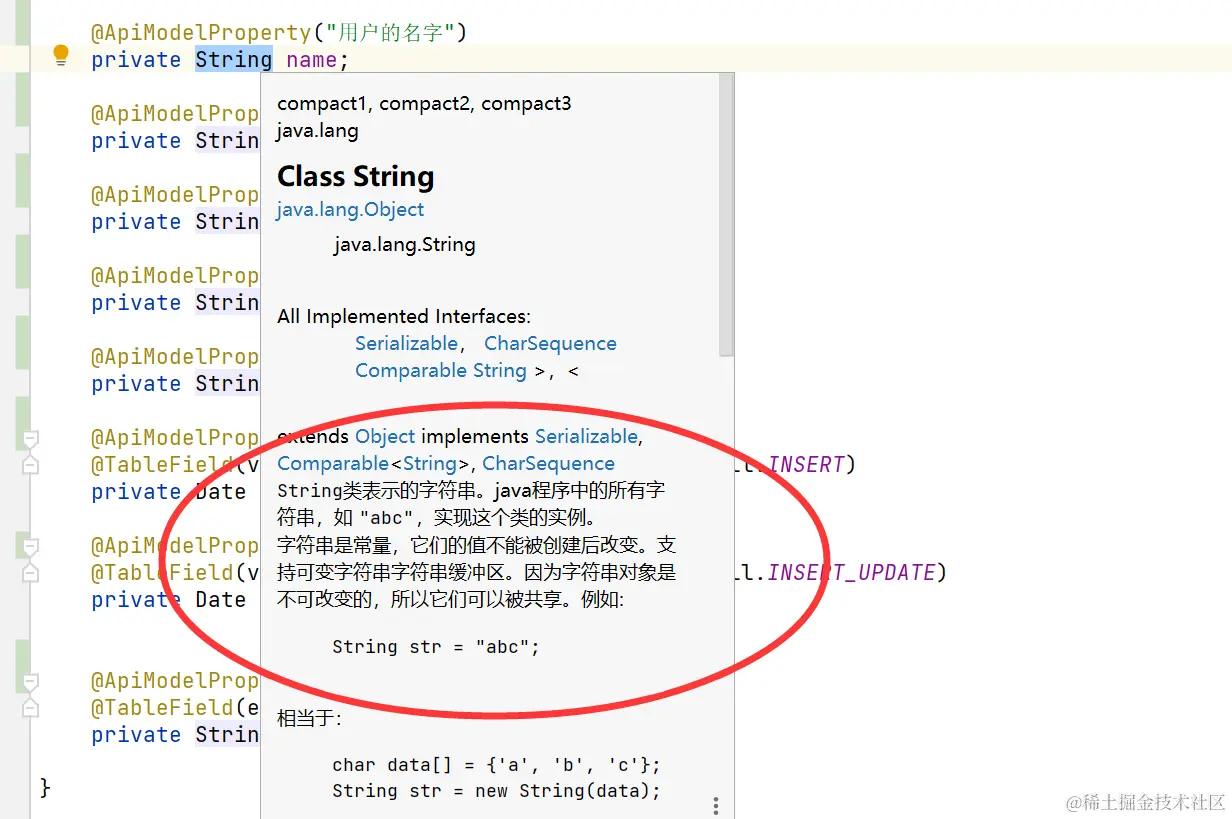Click the Object link after 'extends'
1232x819 pixels.
pos(385,436)
